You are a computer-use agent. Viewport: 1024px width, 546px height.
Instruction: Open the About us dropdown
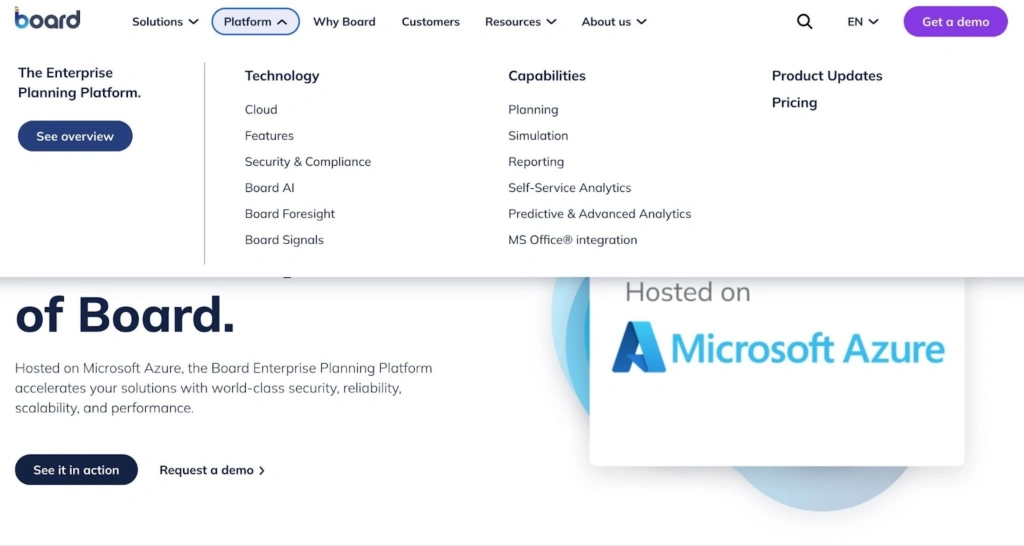point(613,22)
